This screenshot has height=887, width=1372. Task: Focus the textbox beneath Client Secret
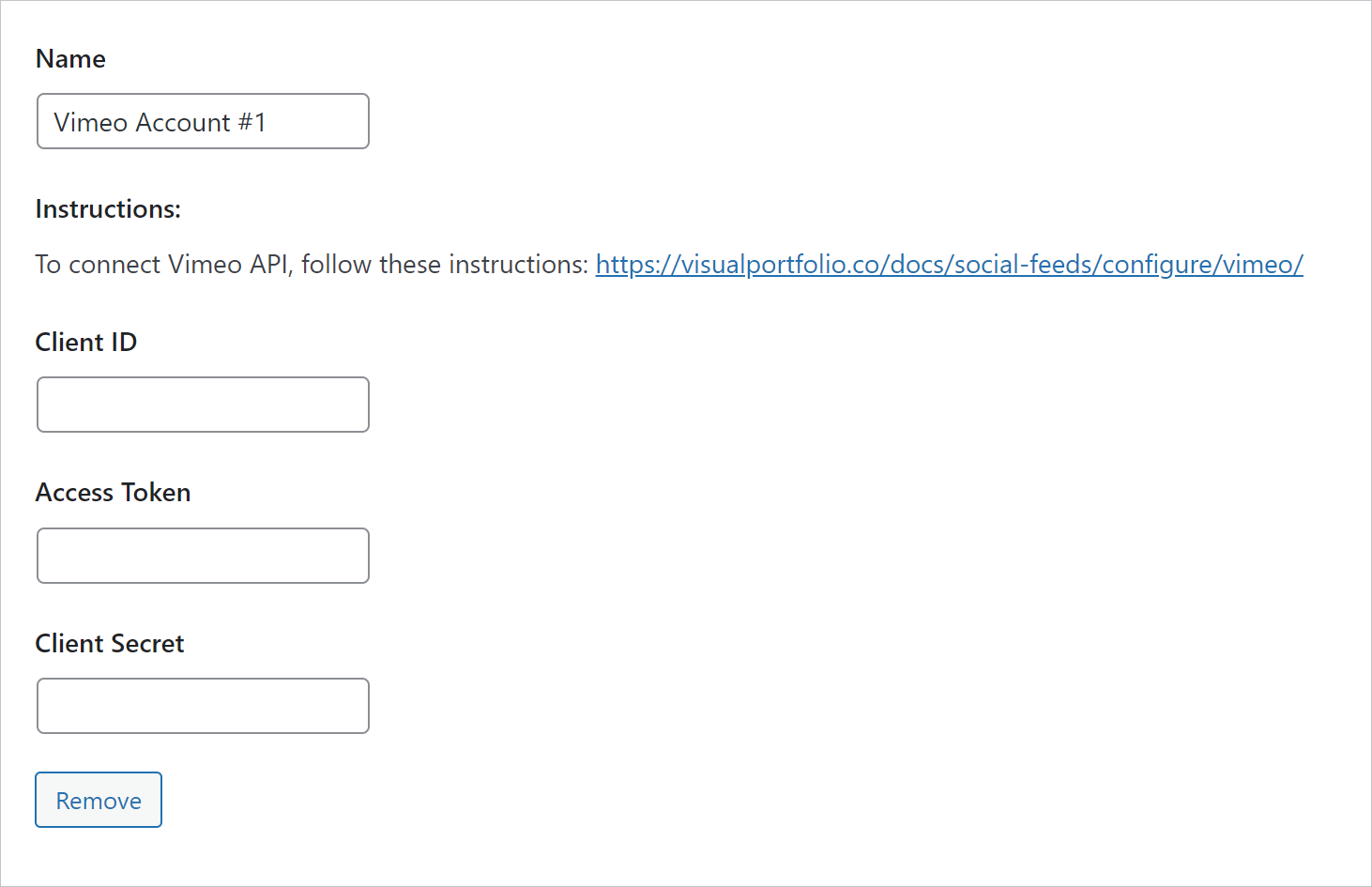(203, 706)
